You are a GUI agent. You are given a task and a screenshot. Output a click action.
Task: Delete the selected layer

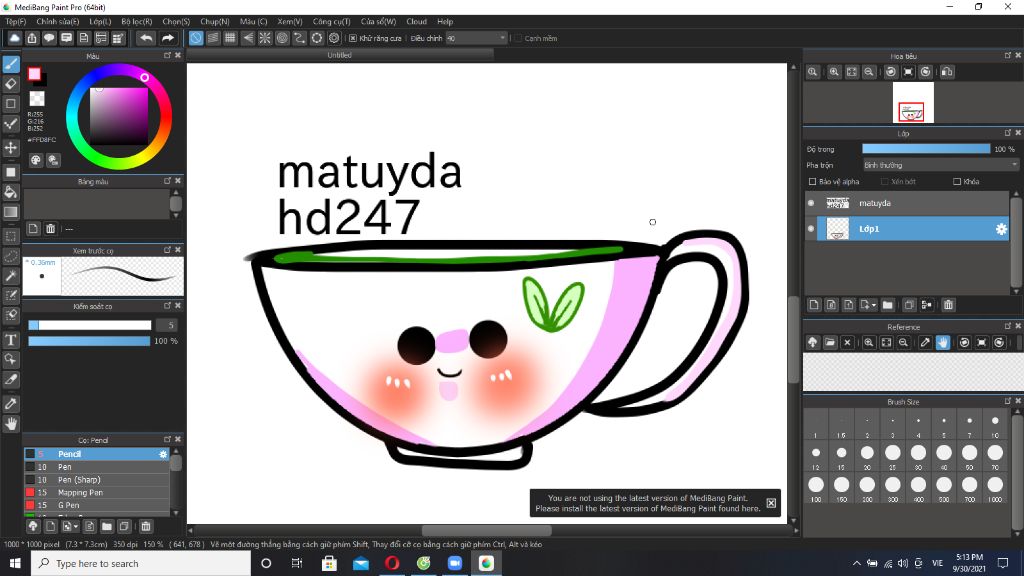coord(948,304)
